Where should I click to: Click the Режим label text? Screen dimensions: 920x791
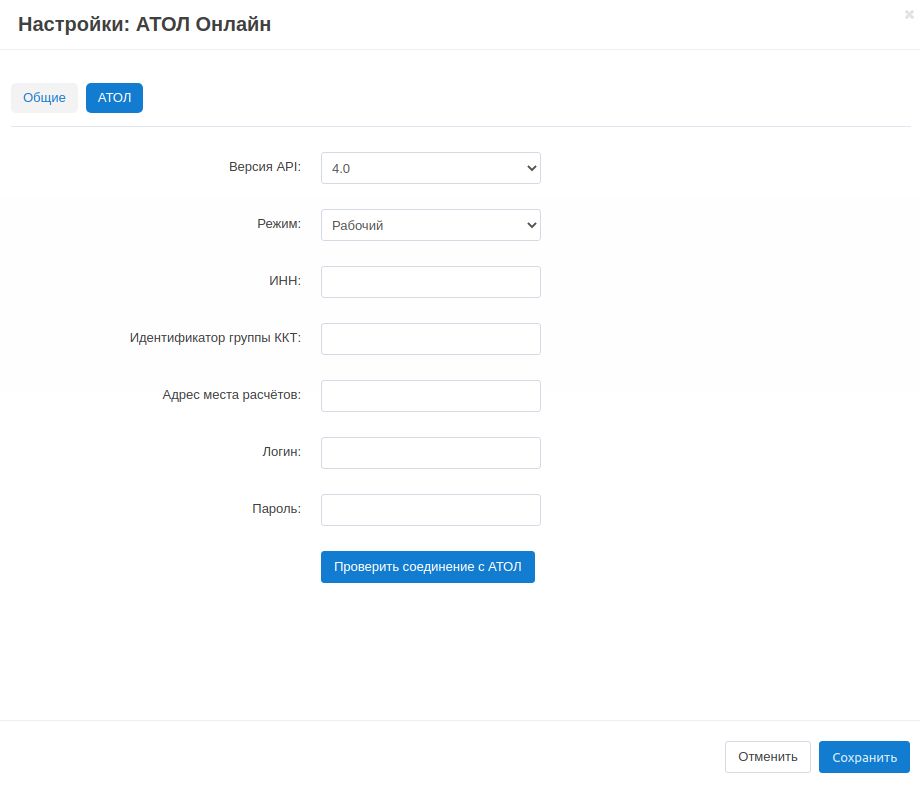click(x=278, y=224)
